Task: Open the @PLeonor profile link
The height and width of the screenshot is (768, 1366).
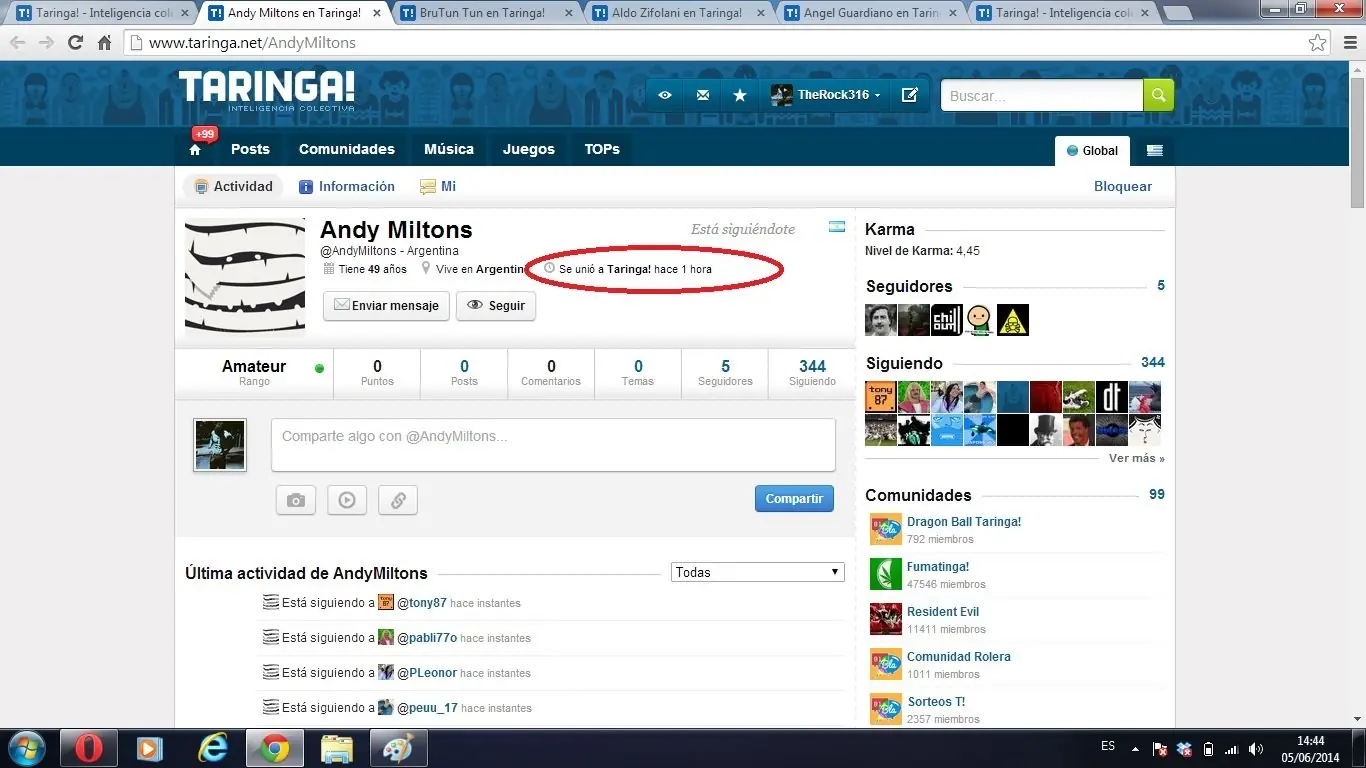Action: [x=427, y=673]
